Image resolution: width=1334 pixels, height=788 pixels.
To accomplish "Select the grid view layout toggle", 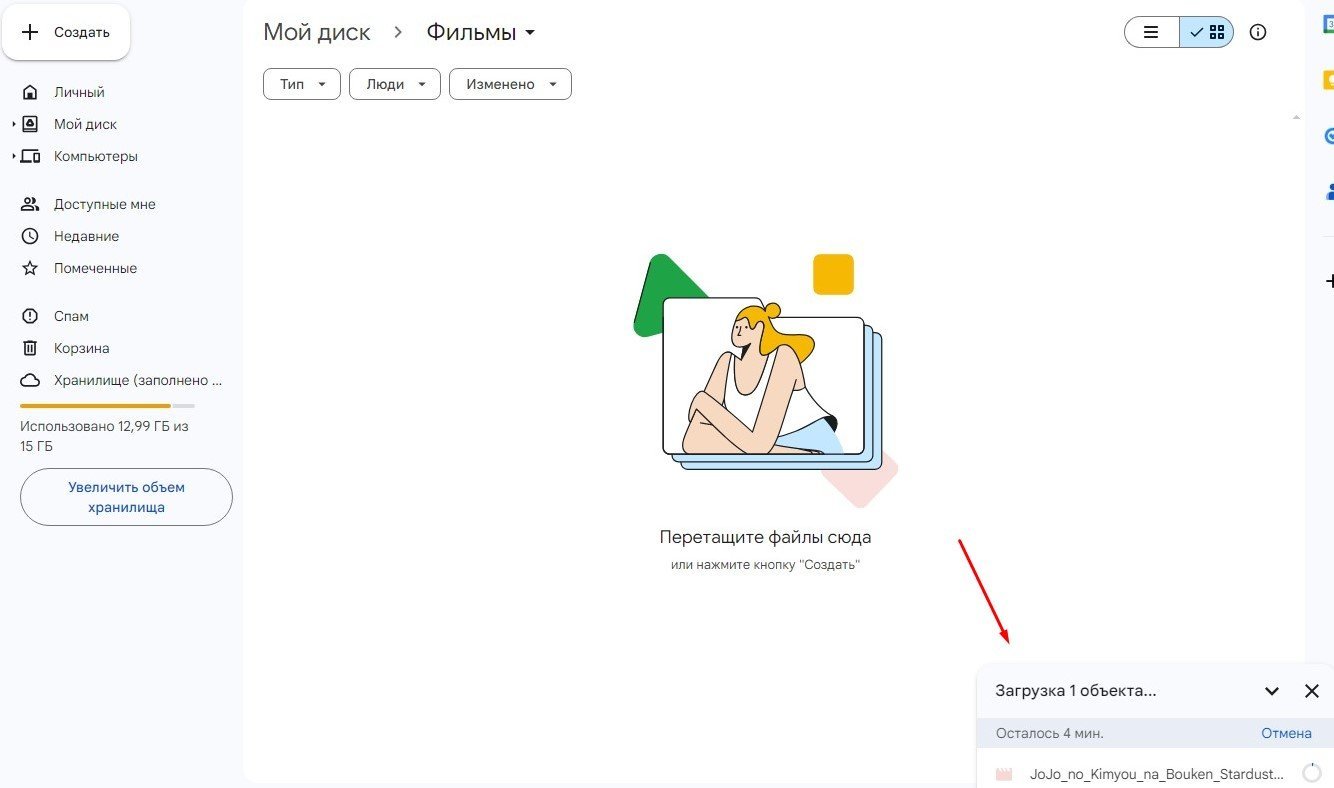I will (x=1207, y=32).
